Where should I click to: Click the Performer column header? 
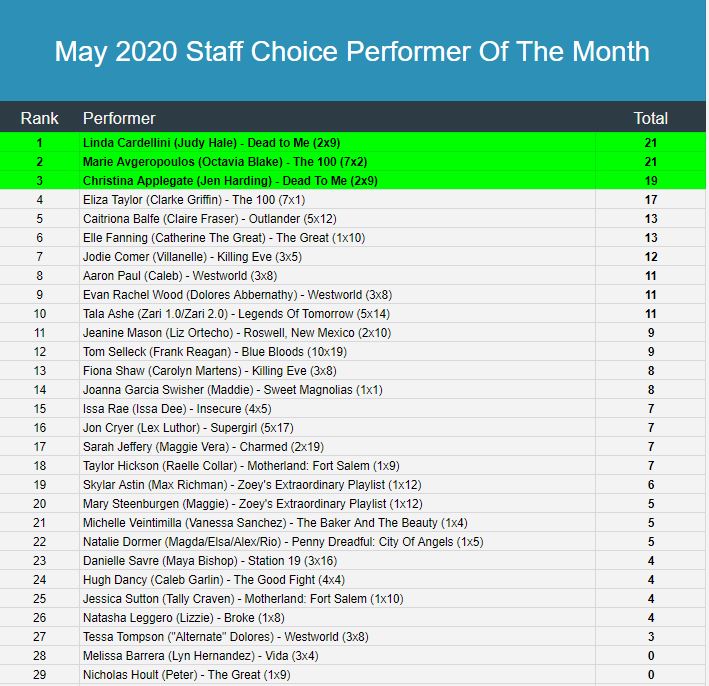pos(119,118)
